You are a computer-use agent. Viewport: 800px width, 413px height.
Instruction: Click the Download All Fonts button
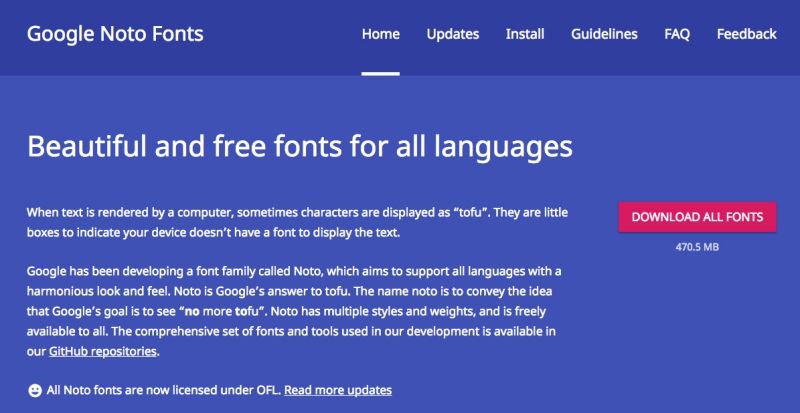pyautogui.click(x=697, y=217)
